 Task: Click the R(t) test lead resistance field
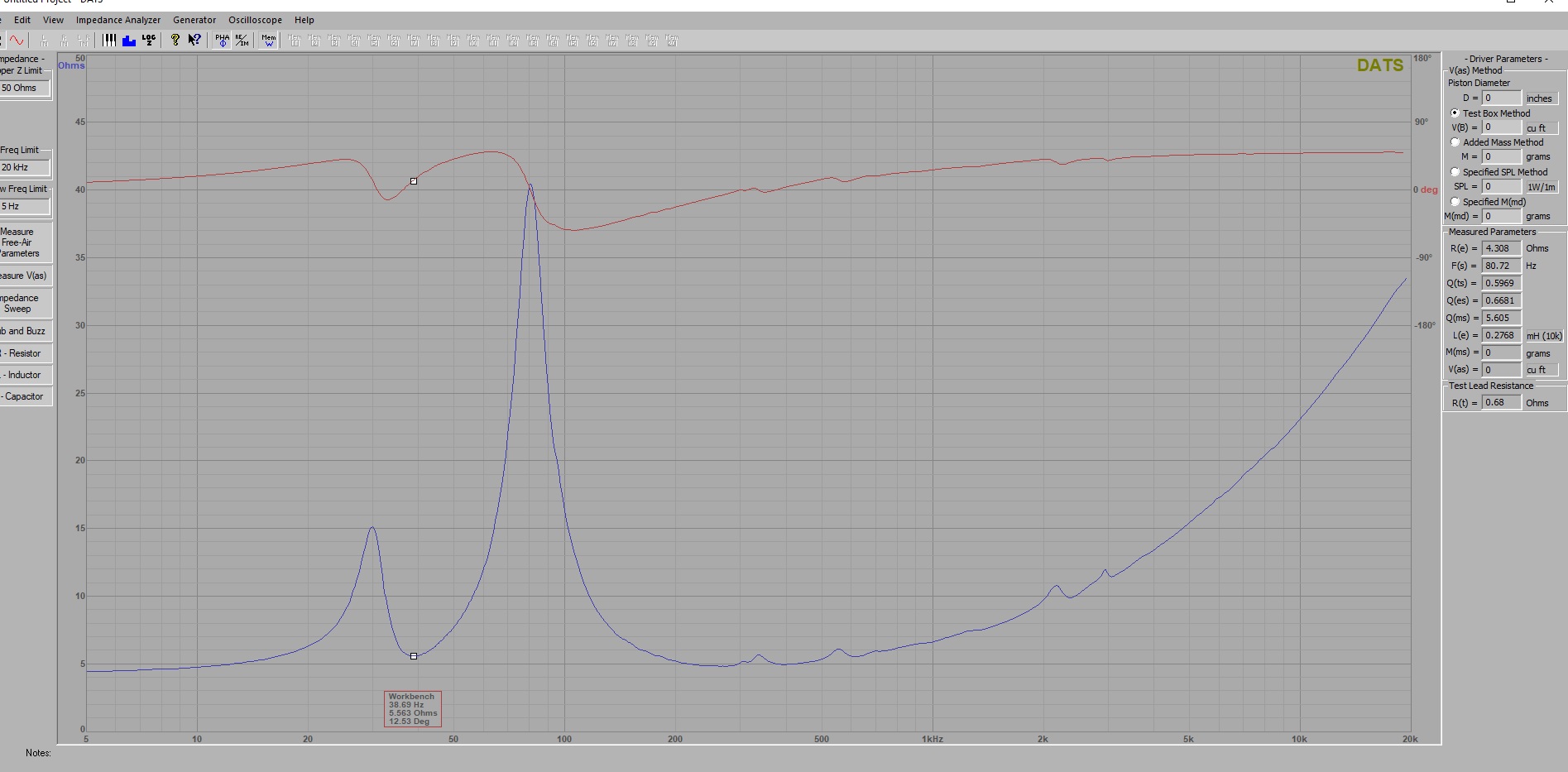coord(1501,402)
